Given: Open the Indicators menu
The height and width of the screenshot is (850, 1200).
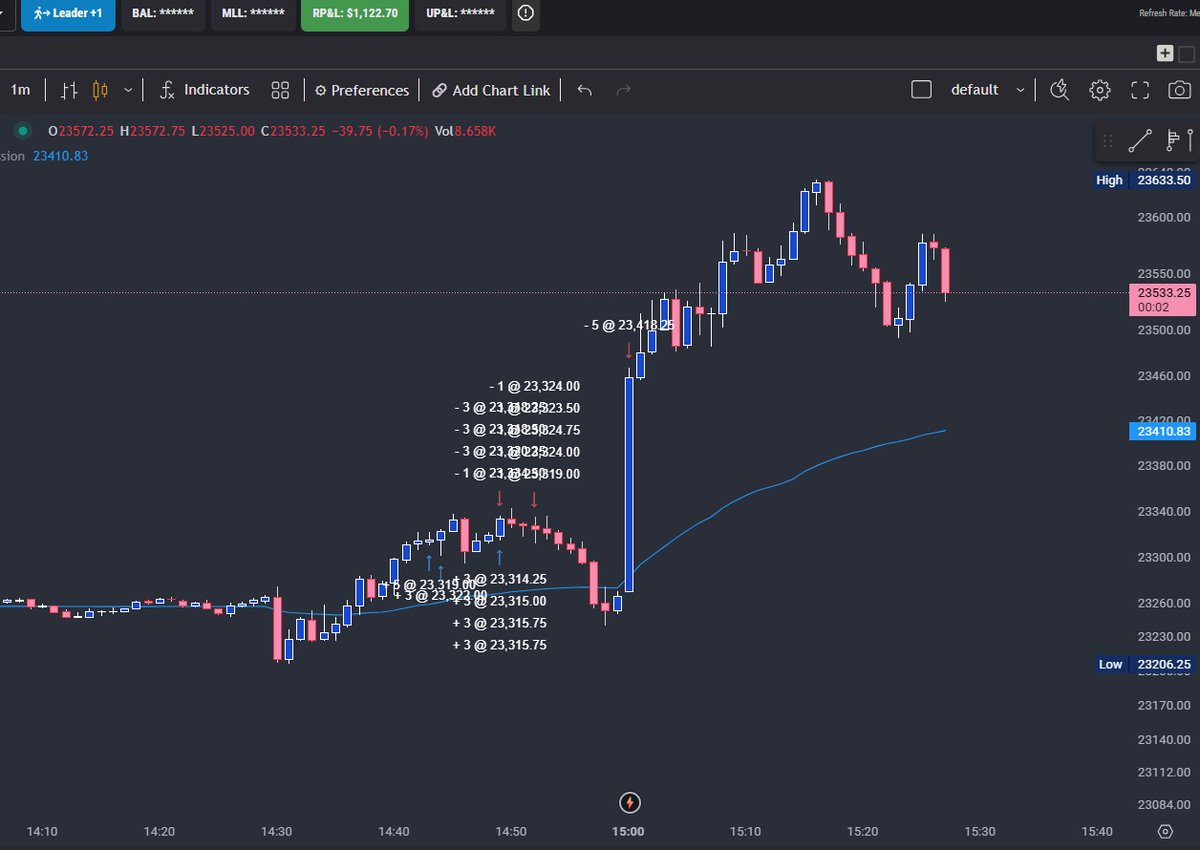Looking at the screenshot, I should [x=204, y=90].
